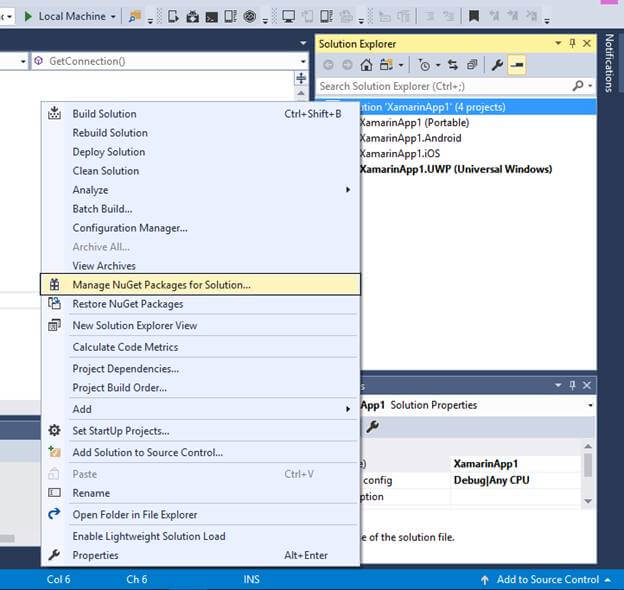Image resolution: width=624 pixels, height=590 pixels.
Task: Open the Local Machine target dropdown
Action: pos(113,17)
